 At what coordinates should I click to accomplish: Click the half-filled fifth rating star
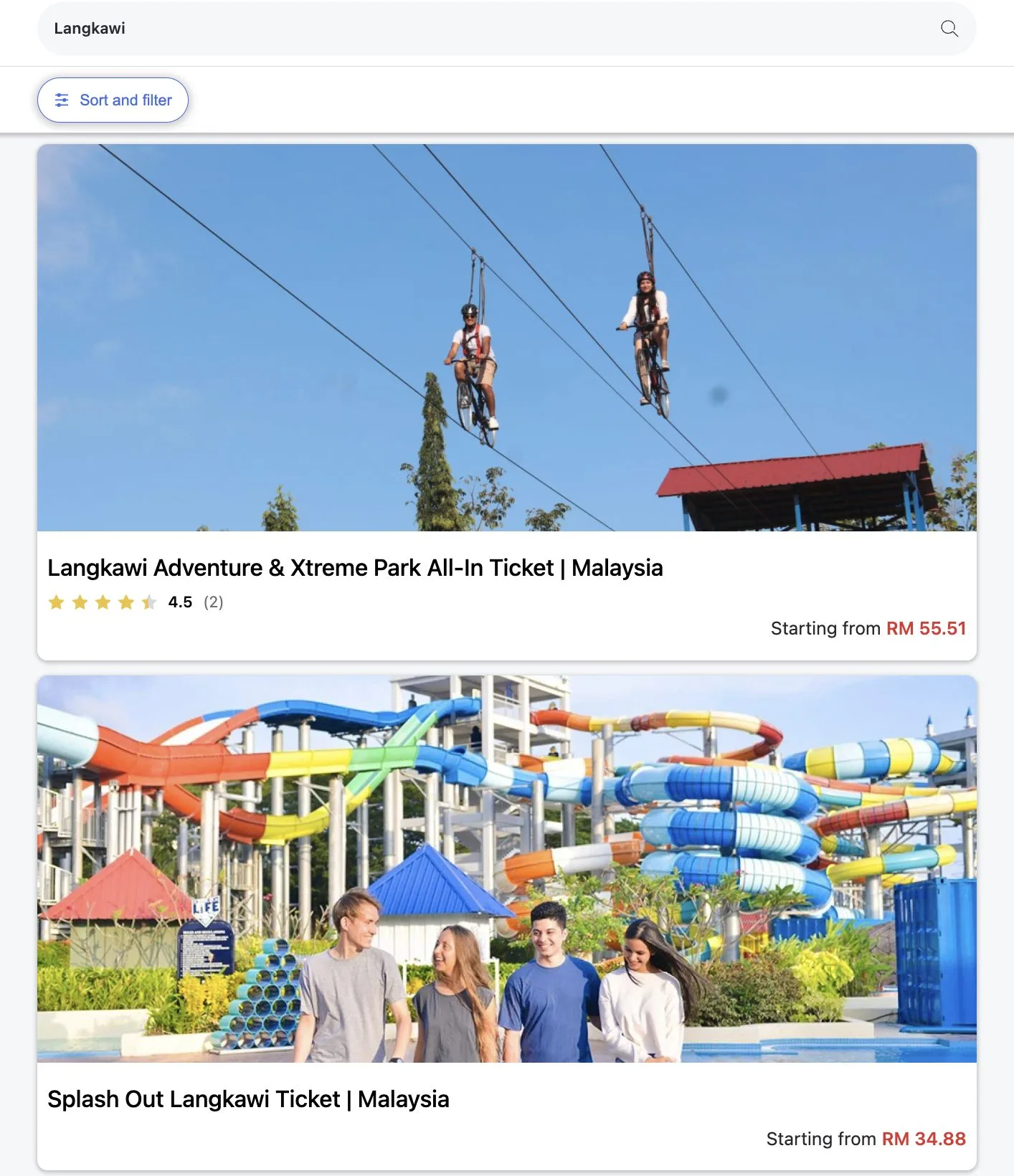(x=149, y=602)
